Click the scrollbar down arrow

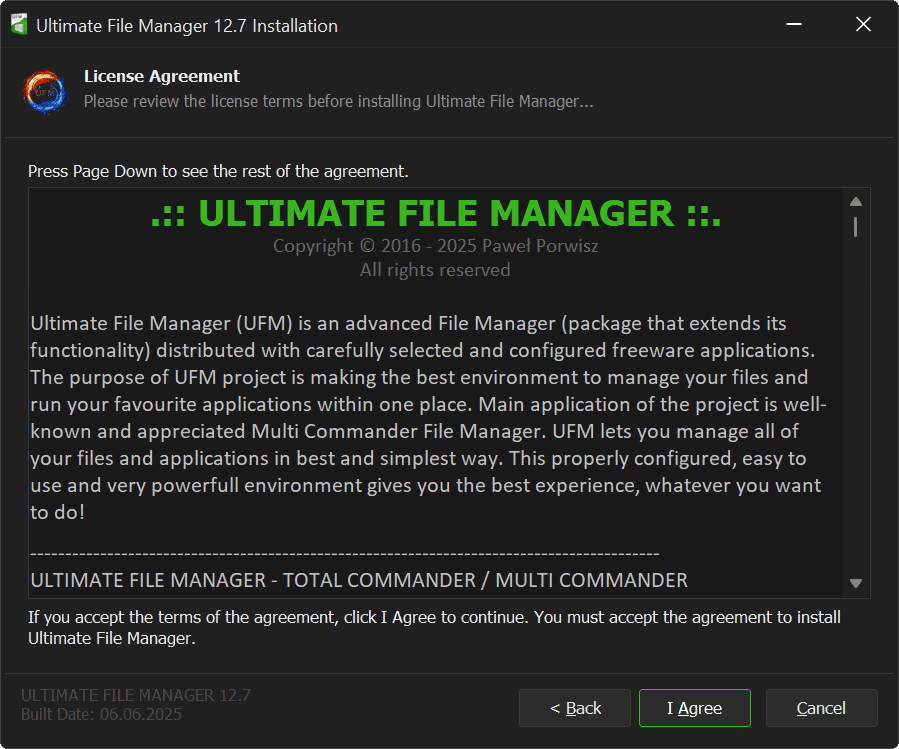(856, 583)
